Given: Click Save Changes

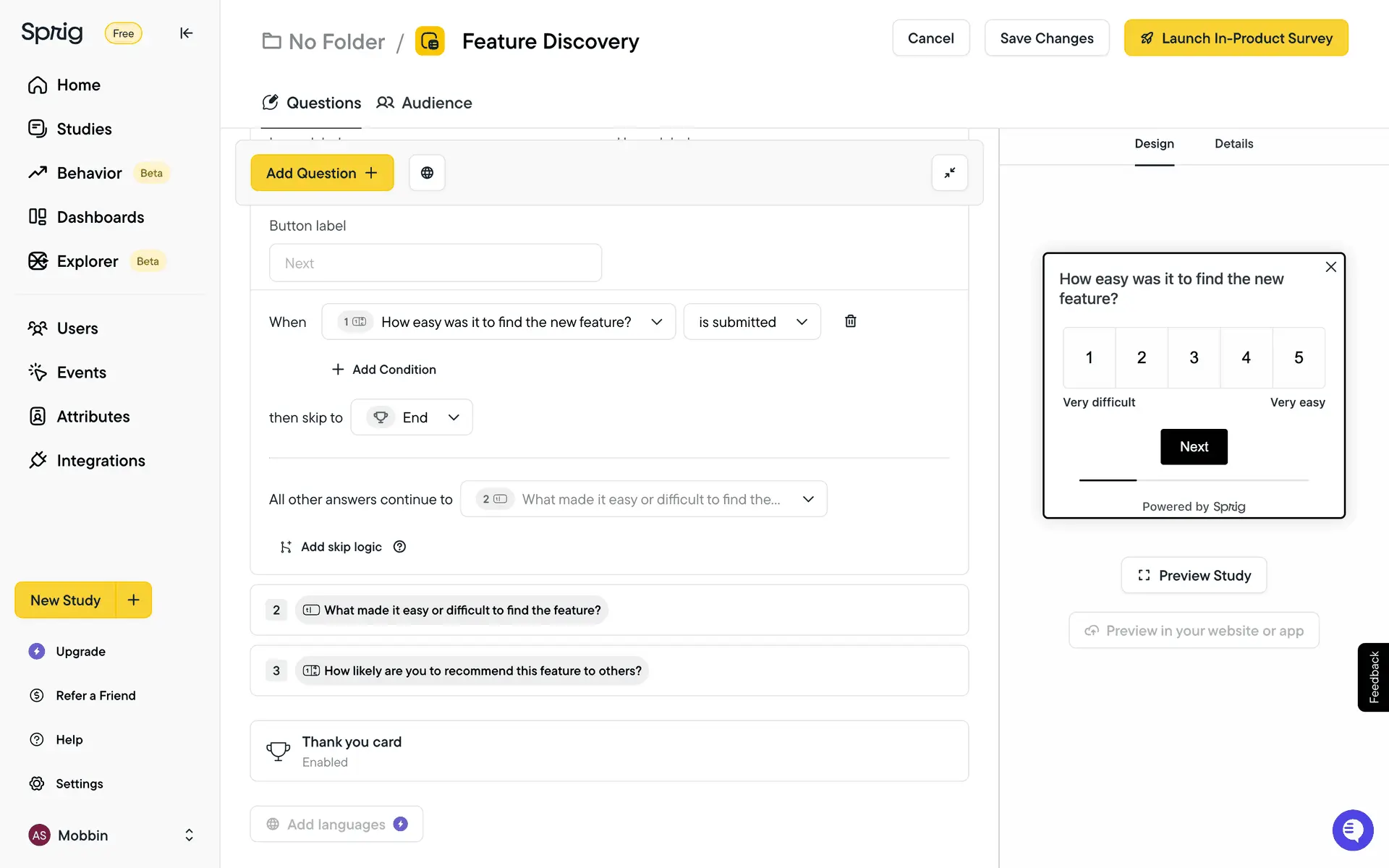Looking at the screenshot, I should (1046, 38).
